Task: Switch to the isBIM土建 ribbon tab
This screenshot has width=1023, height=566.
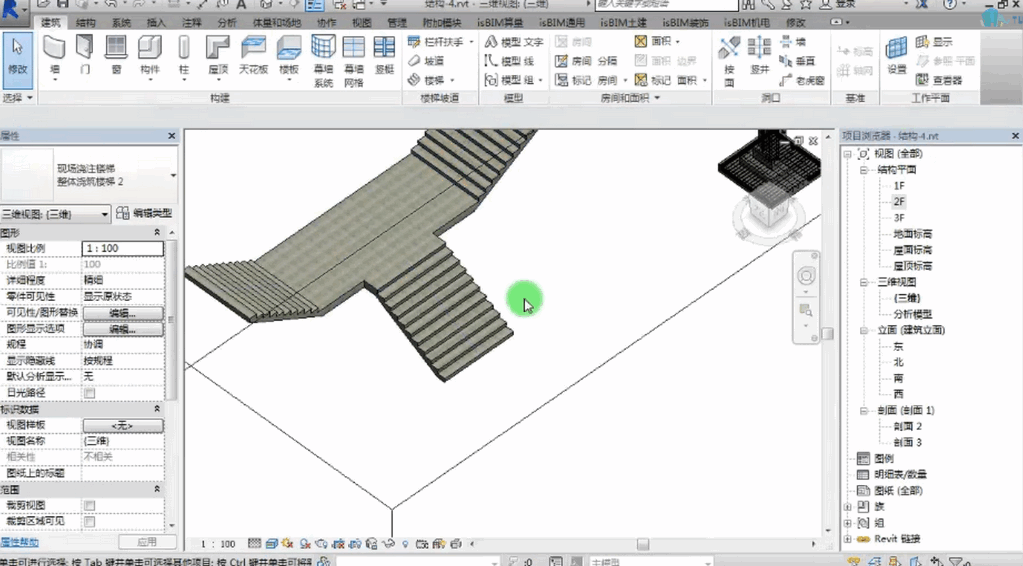Action: (x=624, y=22)
